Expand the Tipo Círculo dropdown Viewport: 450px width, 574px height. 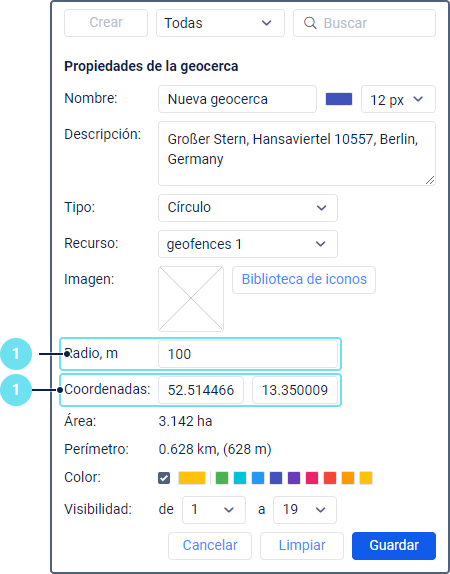[248, 208]
